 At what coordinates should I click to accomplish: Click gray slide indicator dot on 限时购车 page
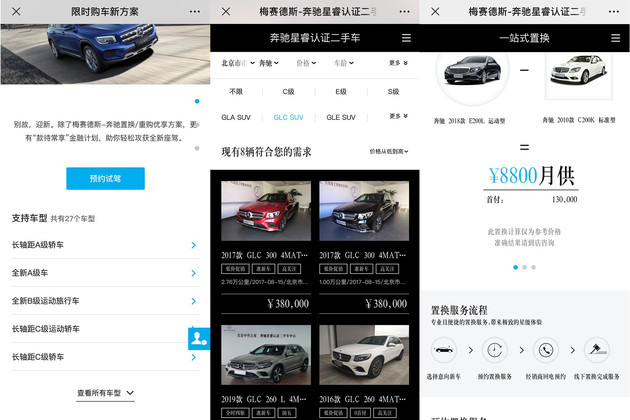[x=197, y=148]
